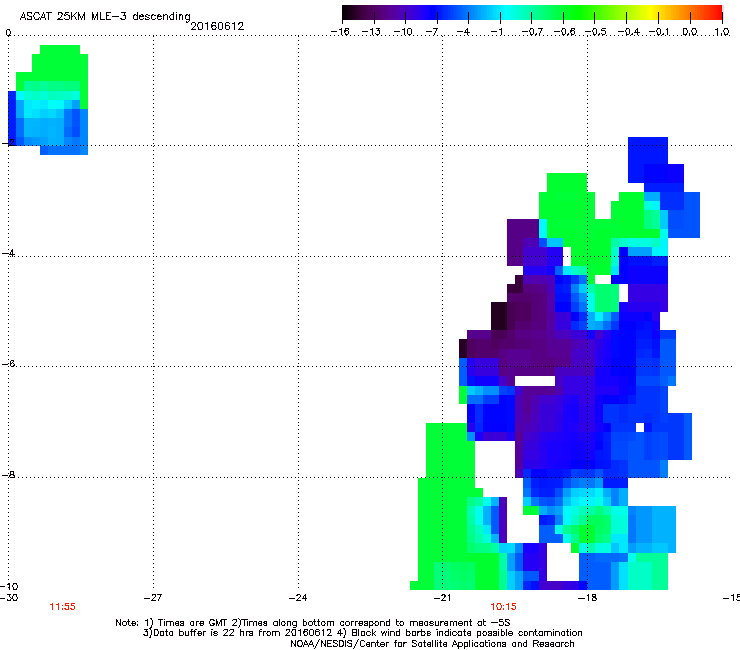Screen dimensions: 740x650
Task: Click the colorbar tick label -0.4
Action: (x=628, y=32)
